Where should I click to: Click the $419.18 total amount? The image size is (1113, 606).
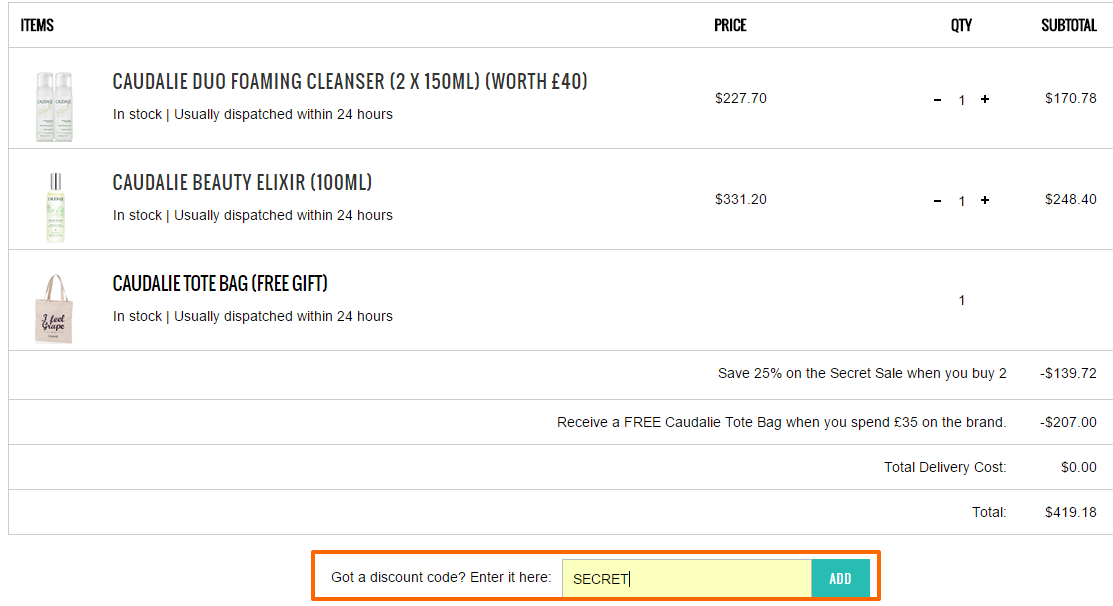[1070, 512]
